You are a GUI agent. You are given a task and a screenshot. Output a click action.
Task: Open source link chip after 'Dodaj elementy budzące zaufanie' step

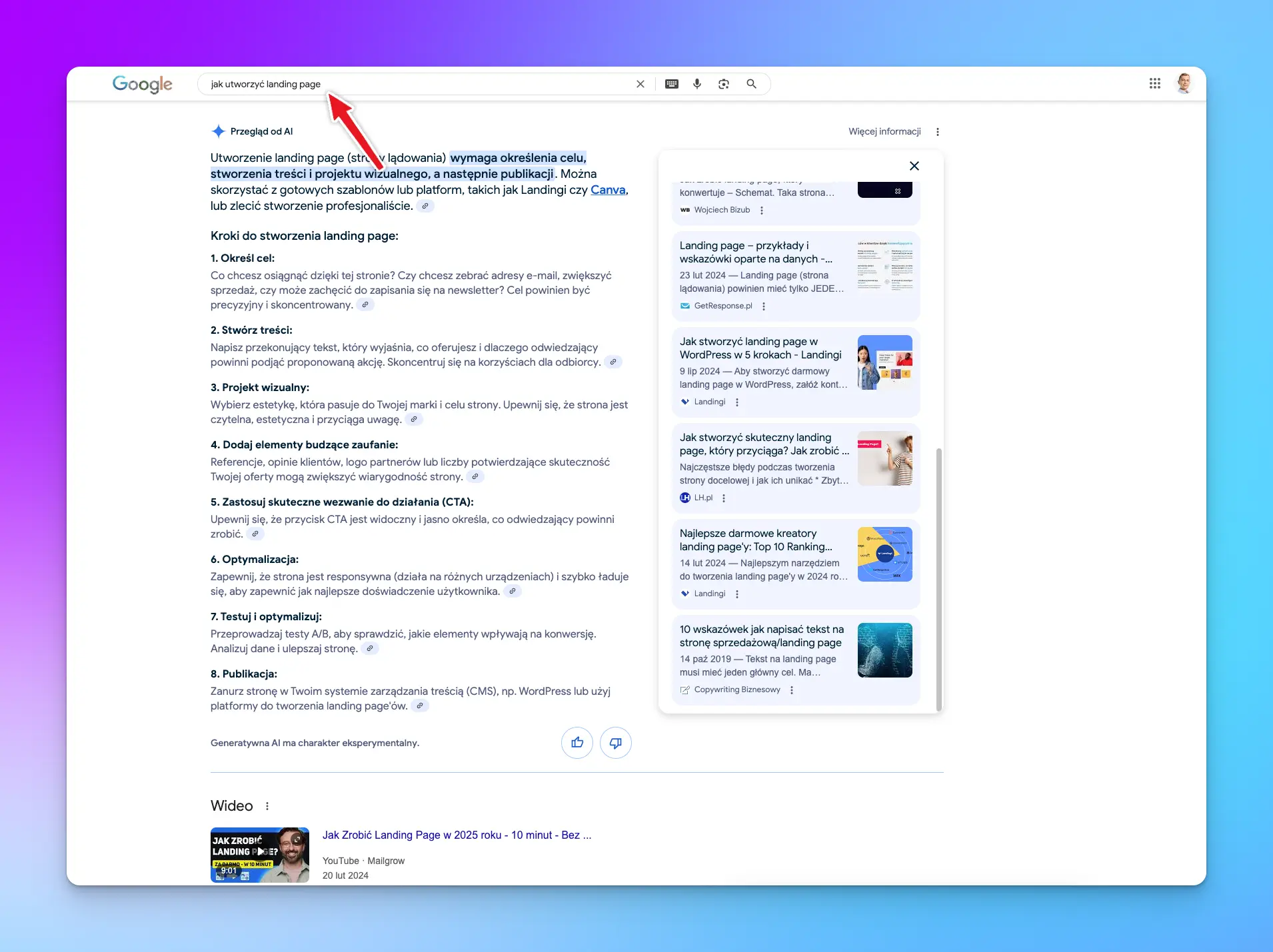(x=475, y=477)
